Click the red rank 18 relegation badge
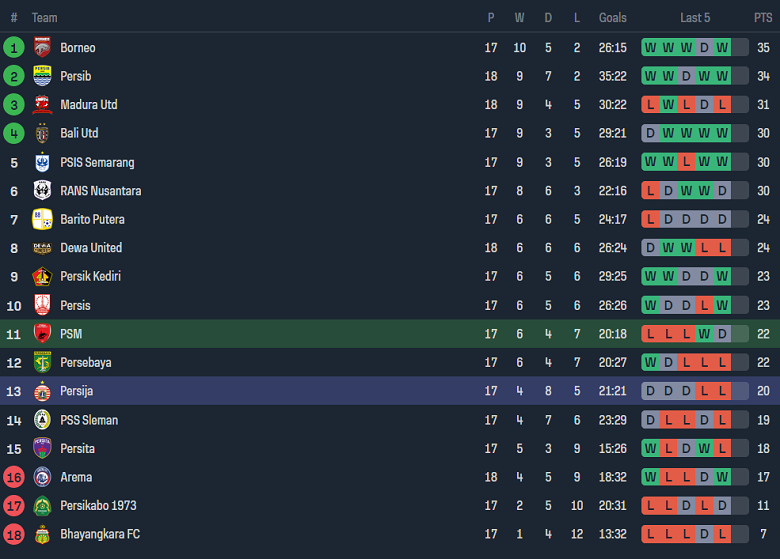The height and width of the screenshot is (559, 780). point(14,534)
